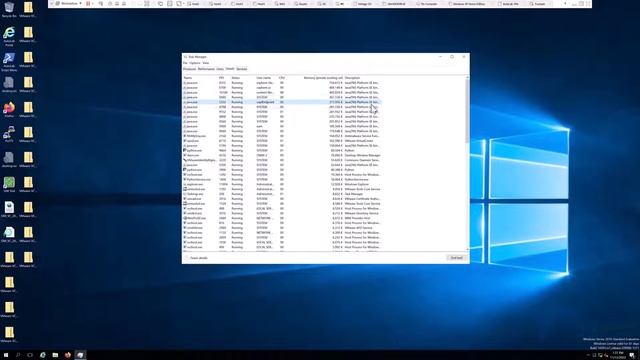
Task: Open the Workstation dropdown menu
Action: tap(68, 3)
